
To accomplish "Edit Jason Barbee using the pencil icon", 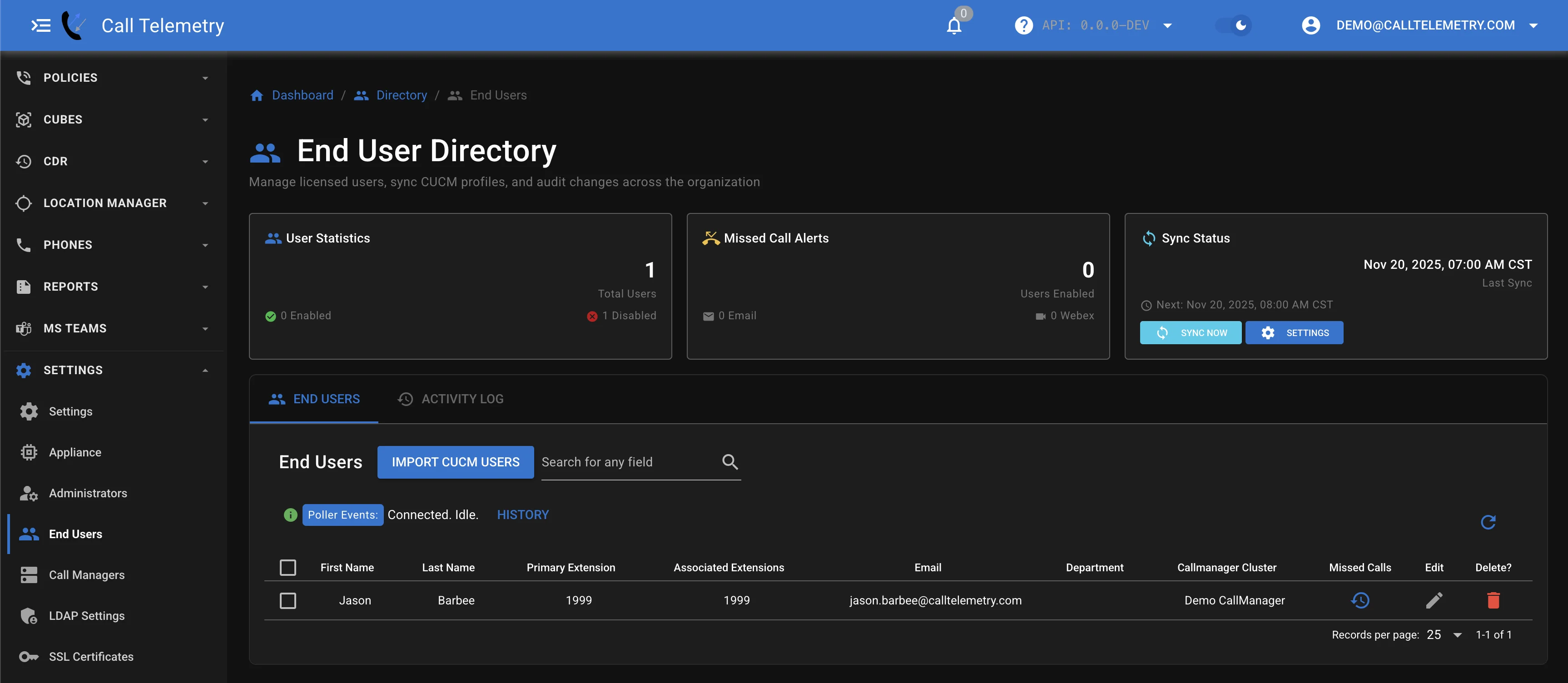I will (x=1434, y=600).
